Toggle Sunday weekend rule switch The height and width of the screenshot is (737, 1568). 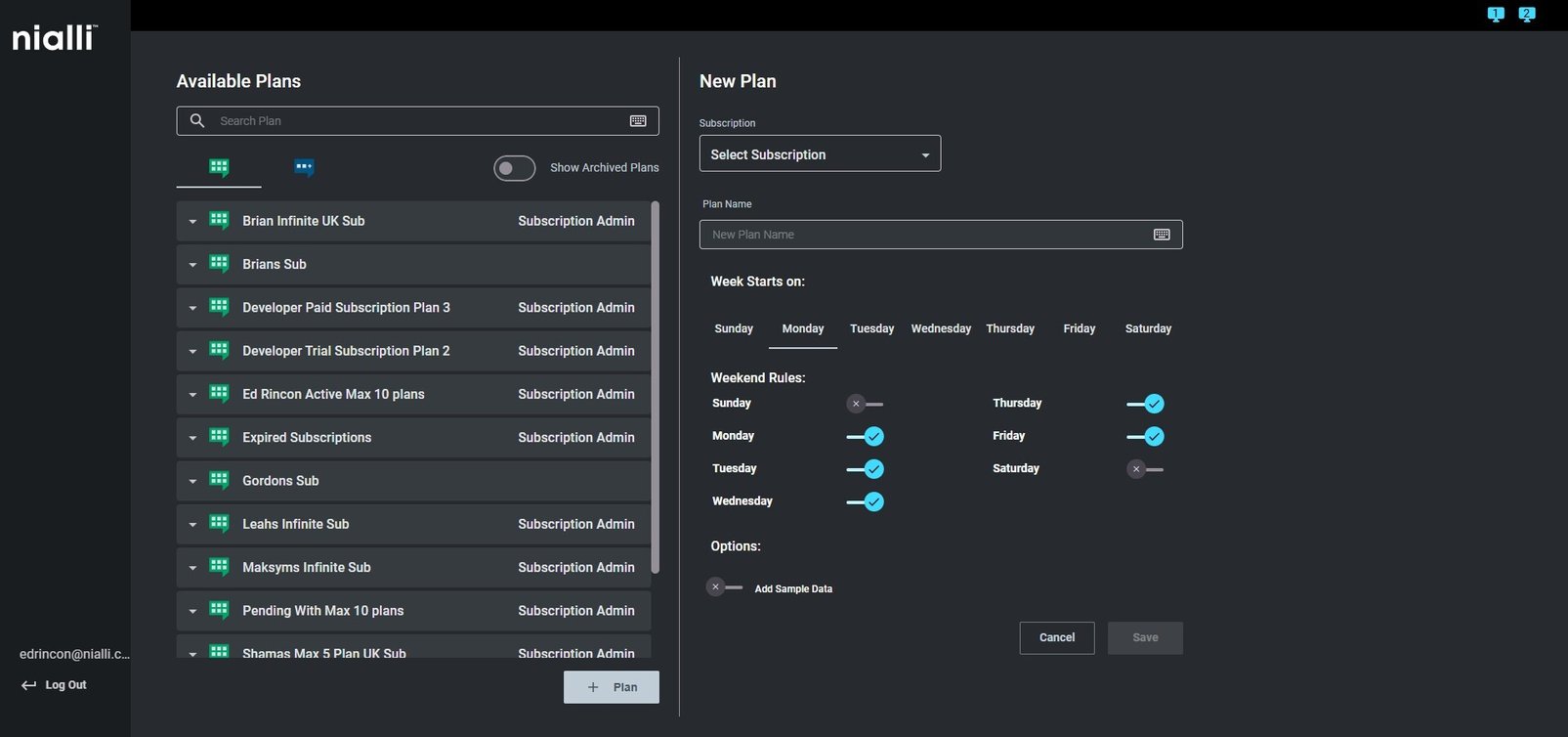[x=865, y=404]
